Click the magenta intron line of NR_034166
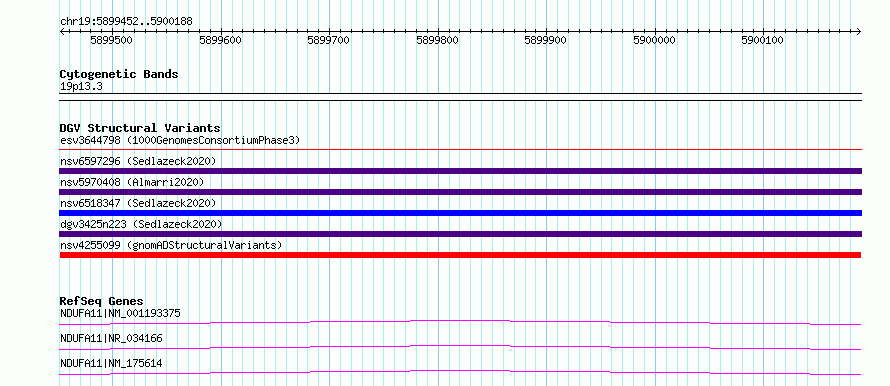 [460, 346]
